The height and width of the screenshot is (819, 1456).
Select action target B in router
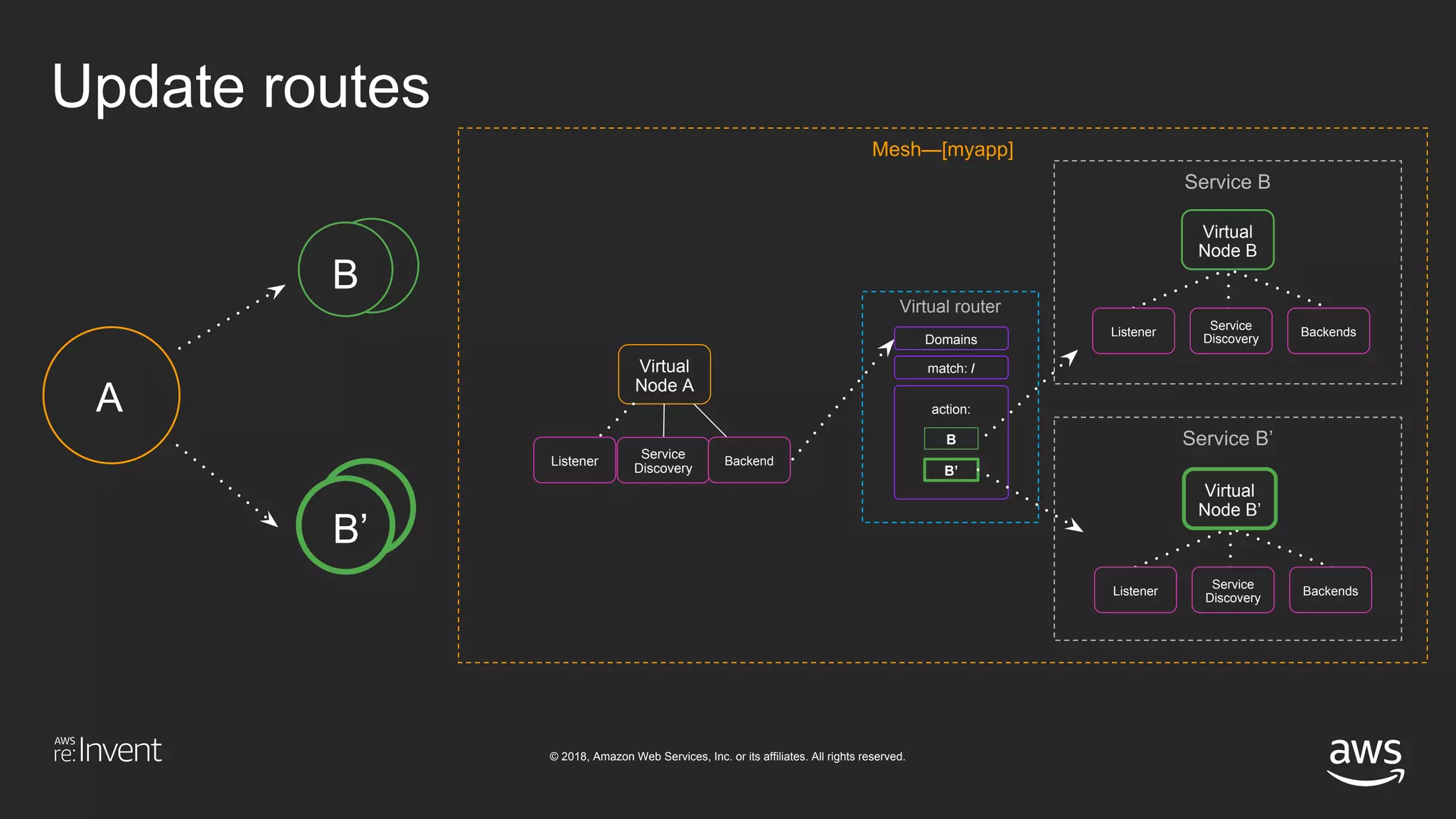951,439
